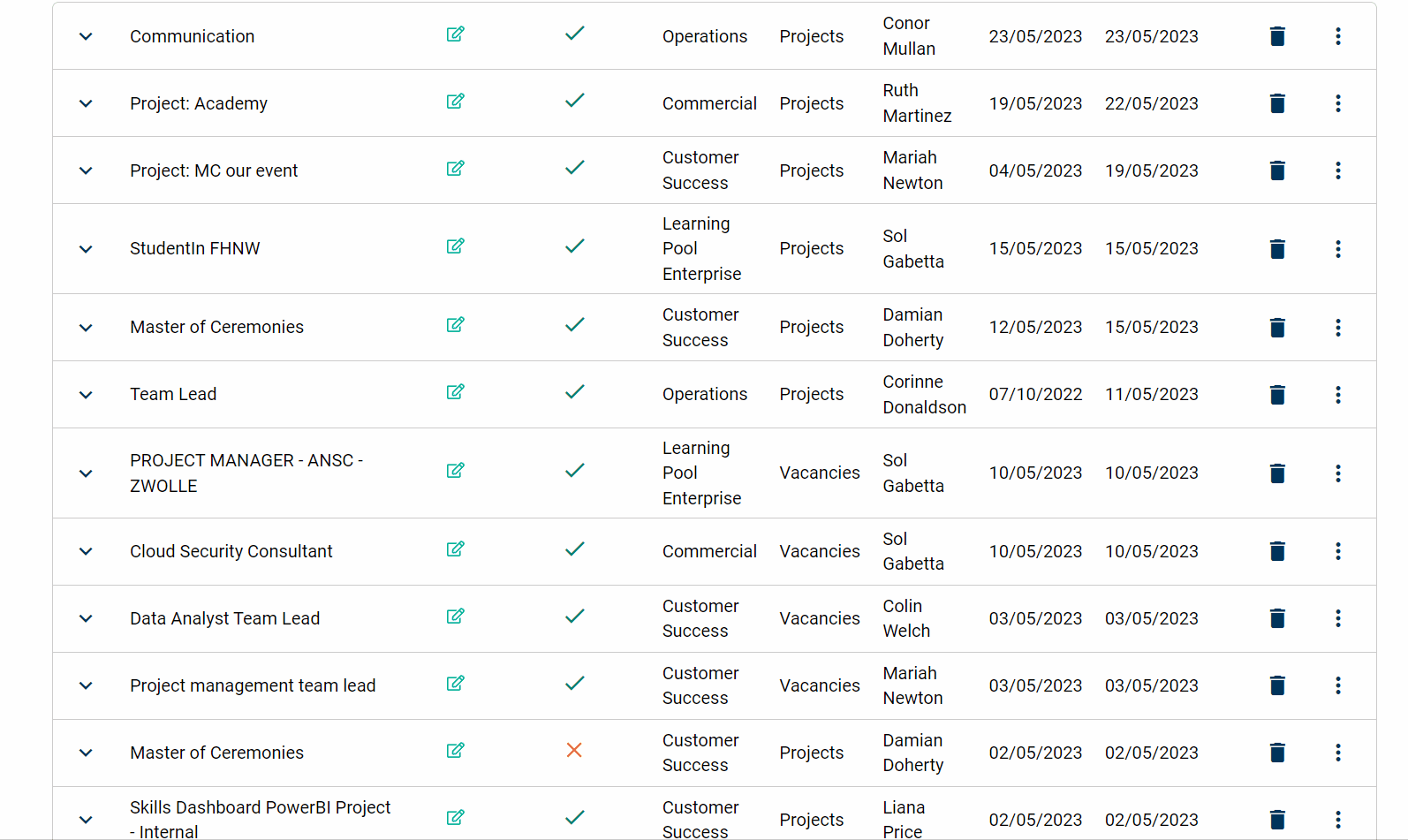This screenshot has height=840, width=1408.
Task: Delete the Cloud Security Consultant vacancy
Action: (x=1276, y=551)
